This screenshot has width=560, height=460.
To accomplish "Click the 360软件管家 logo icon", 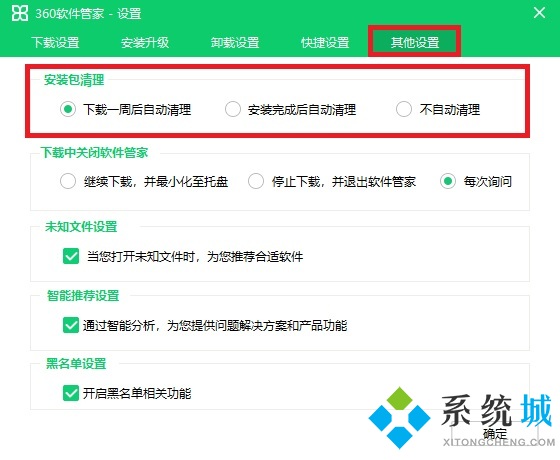I will coord(20,13).
